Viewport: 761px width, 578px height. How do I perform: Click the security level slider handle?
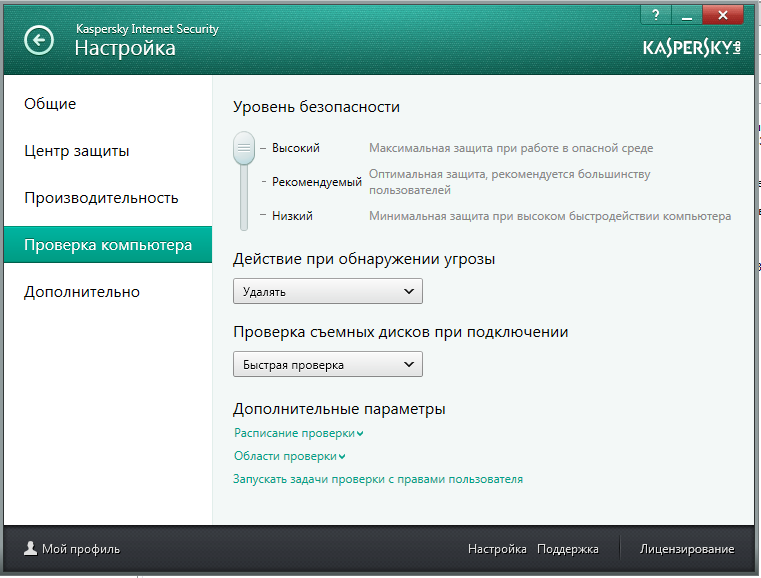coord(244,148)
